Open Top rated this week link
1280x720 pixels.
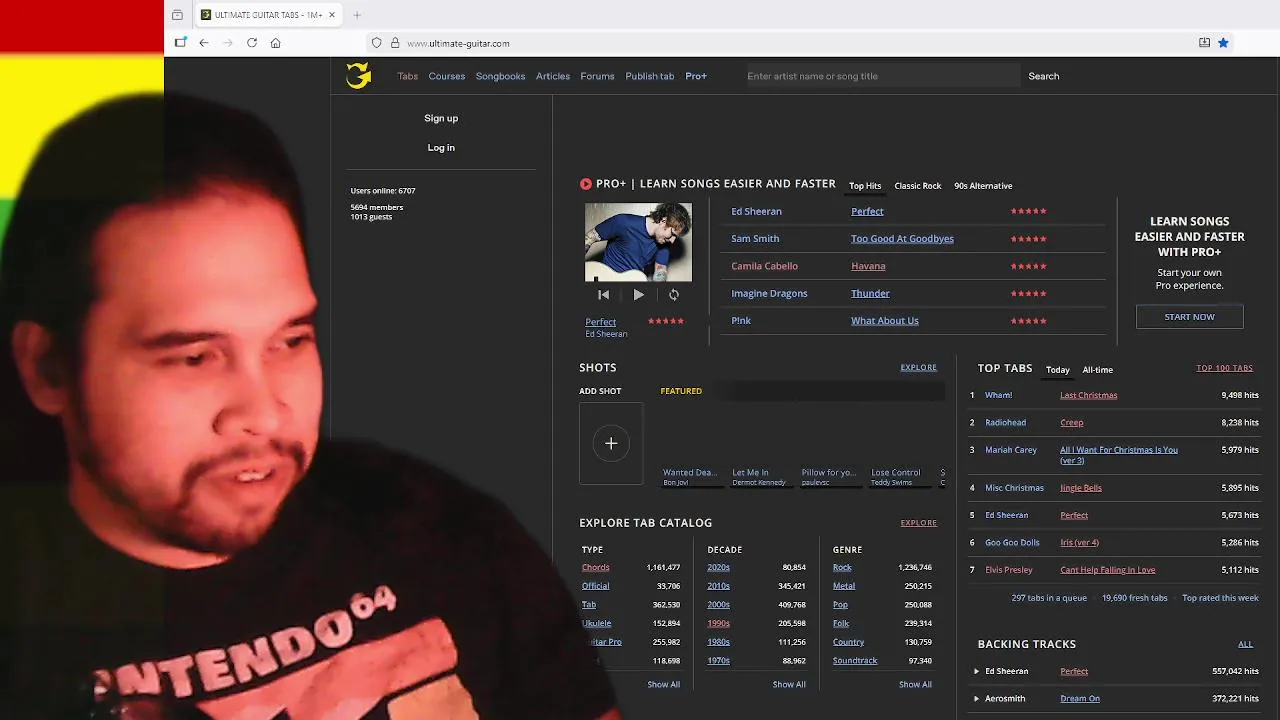(1221, 598)
